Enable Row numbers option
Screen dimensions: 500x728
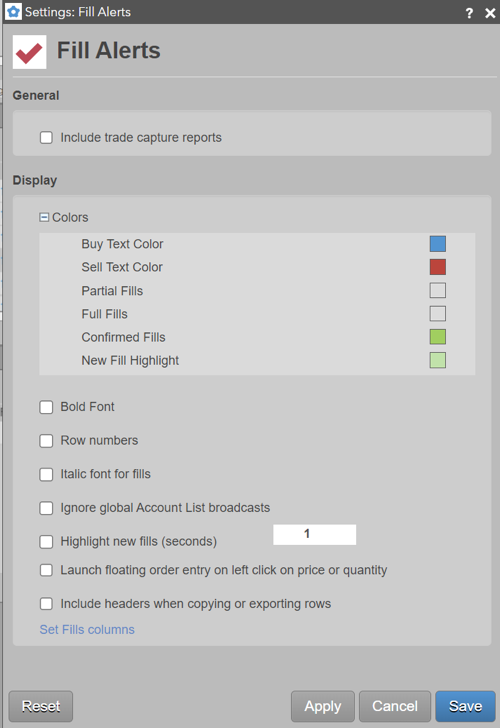(46, 441)
